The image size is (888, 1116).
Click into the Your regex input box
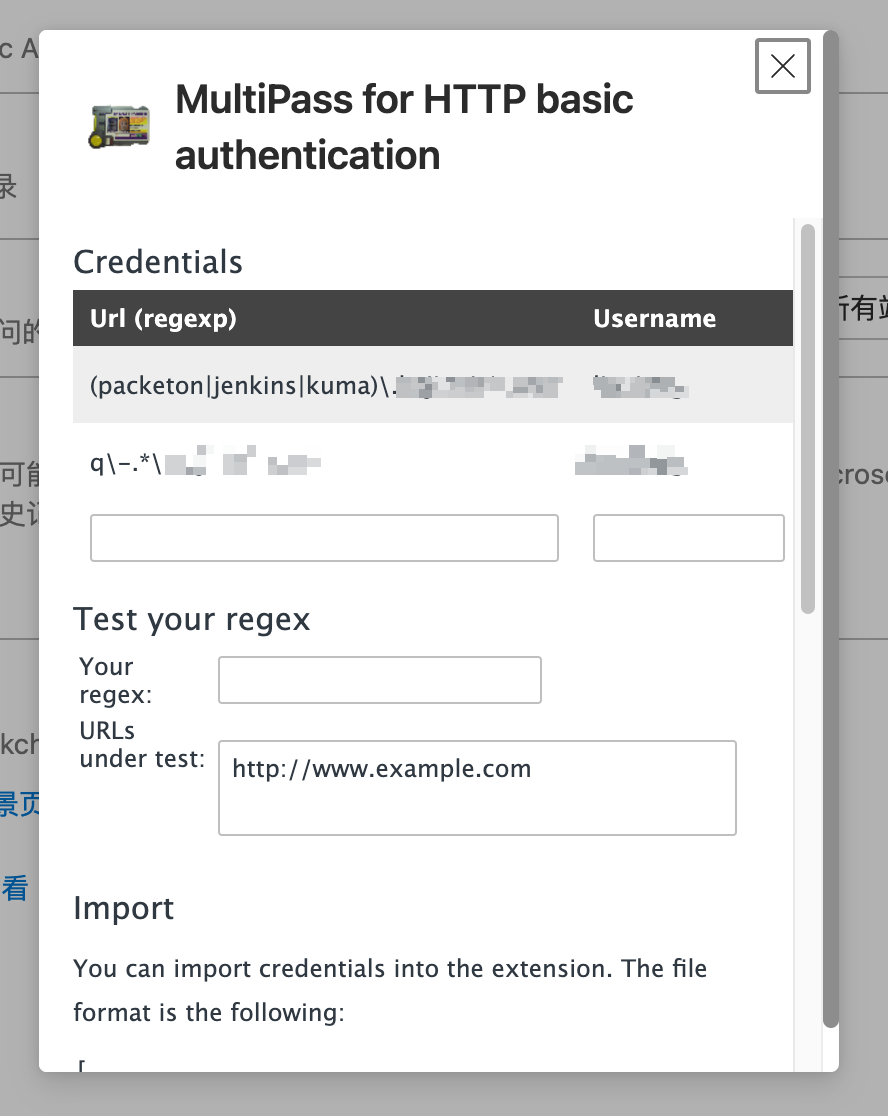point(379,680)
